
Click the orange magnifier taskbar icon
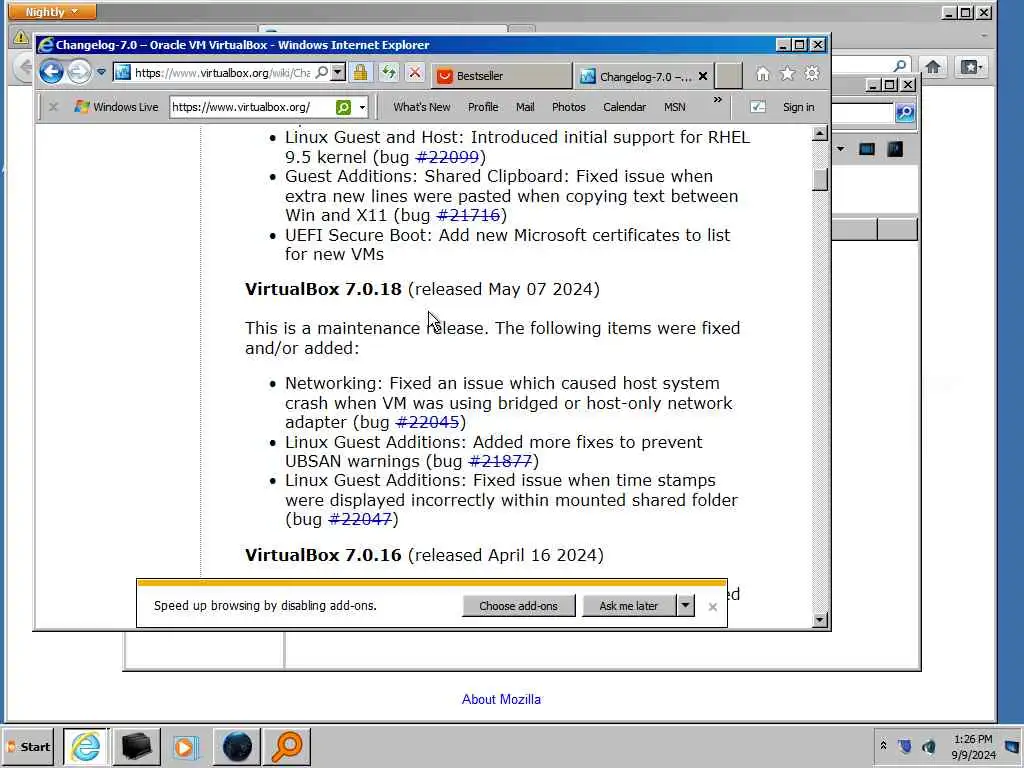(x=287, y=746)
